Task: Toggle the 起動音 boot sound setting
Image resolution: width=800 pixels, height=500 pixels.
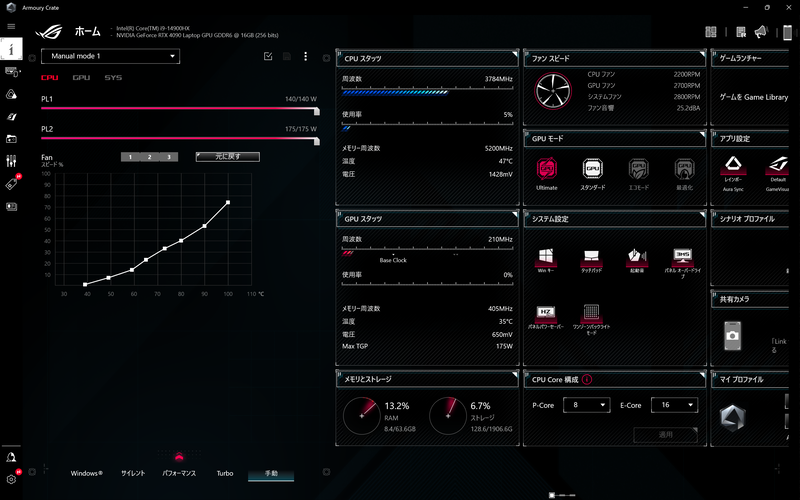Action: pyautogui.click(x=637, y=257)
